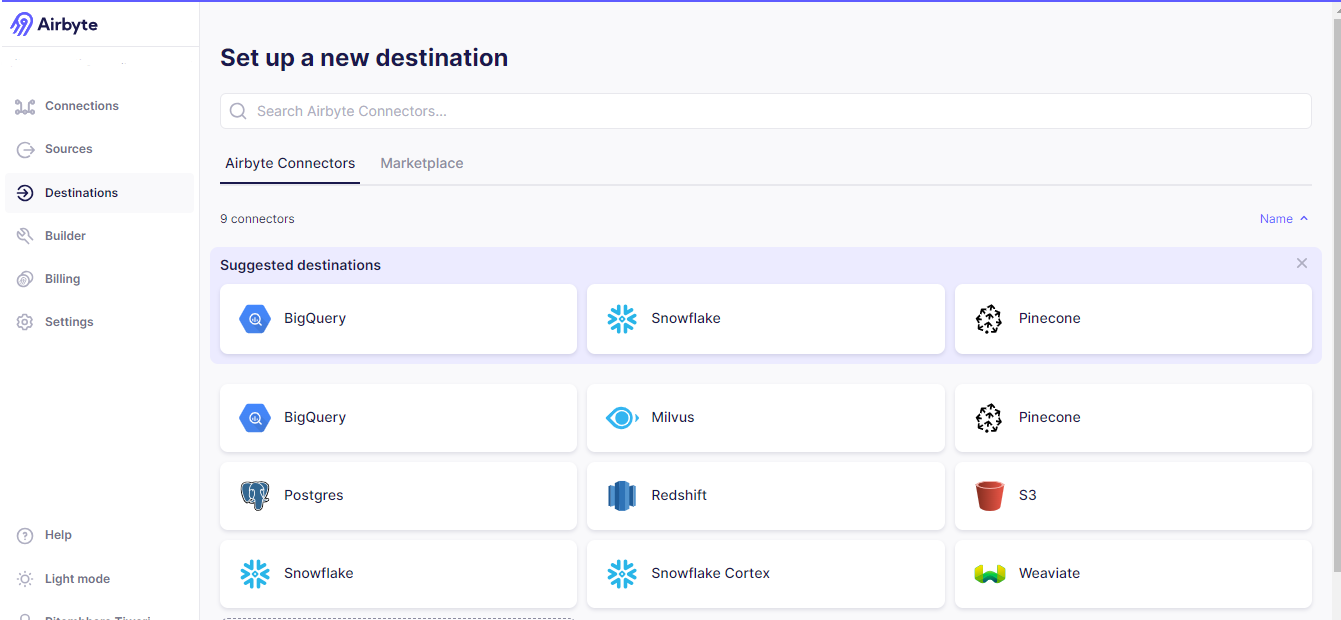Click Snowflake icon in Suggested destinations
The image size is (1341, 620).
622,319
